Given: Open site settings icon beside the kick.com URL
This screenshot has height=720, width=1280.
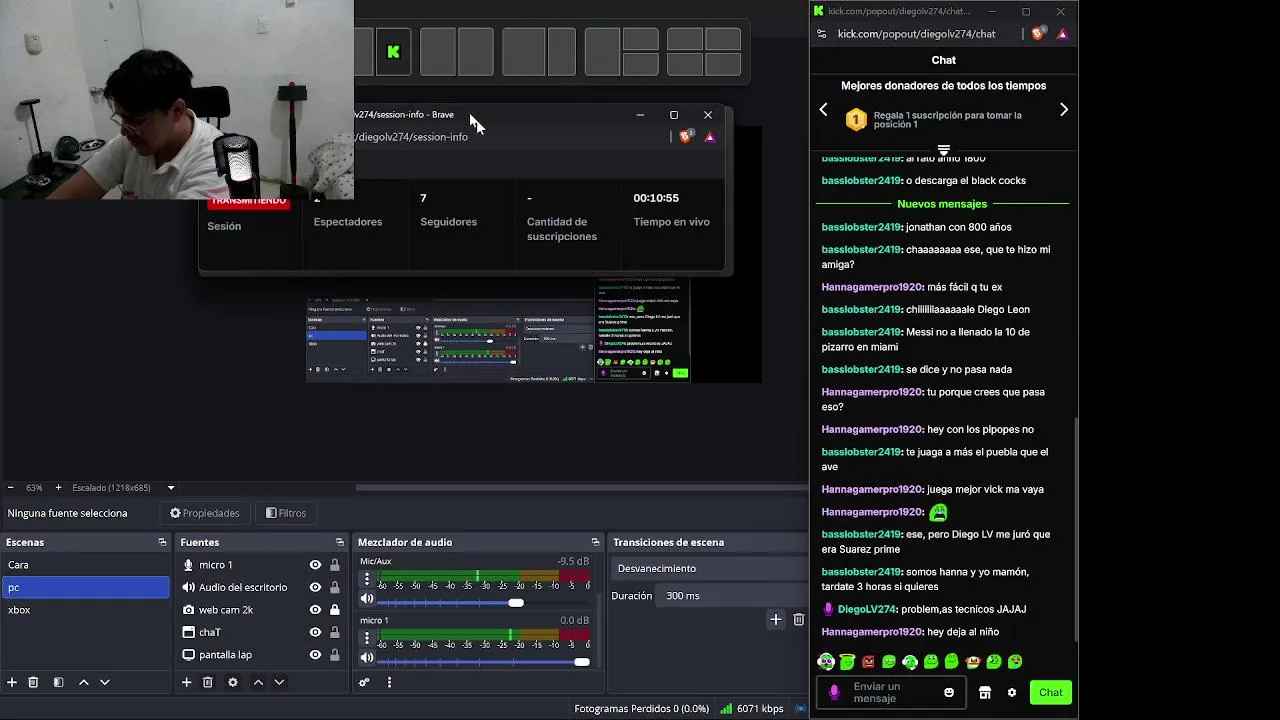Looking at the screenshot, I should (822, 33).
